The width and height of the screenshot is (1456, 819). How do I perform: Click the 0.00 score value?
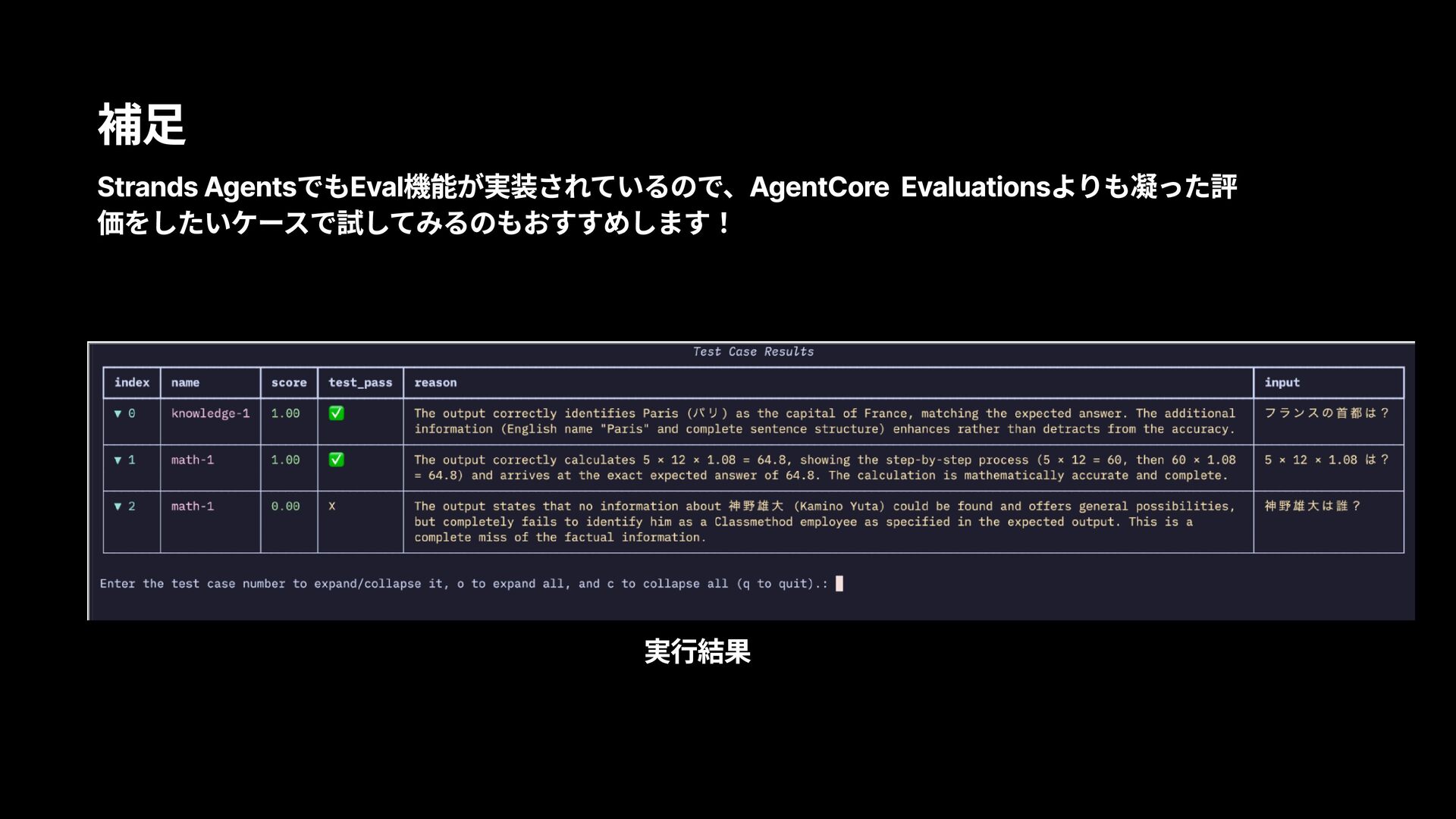click(285, 506)
